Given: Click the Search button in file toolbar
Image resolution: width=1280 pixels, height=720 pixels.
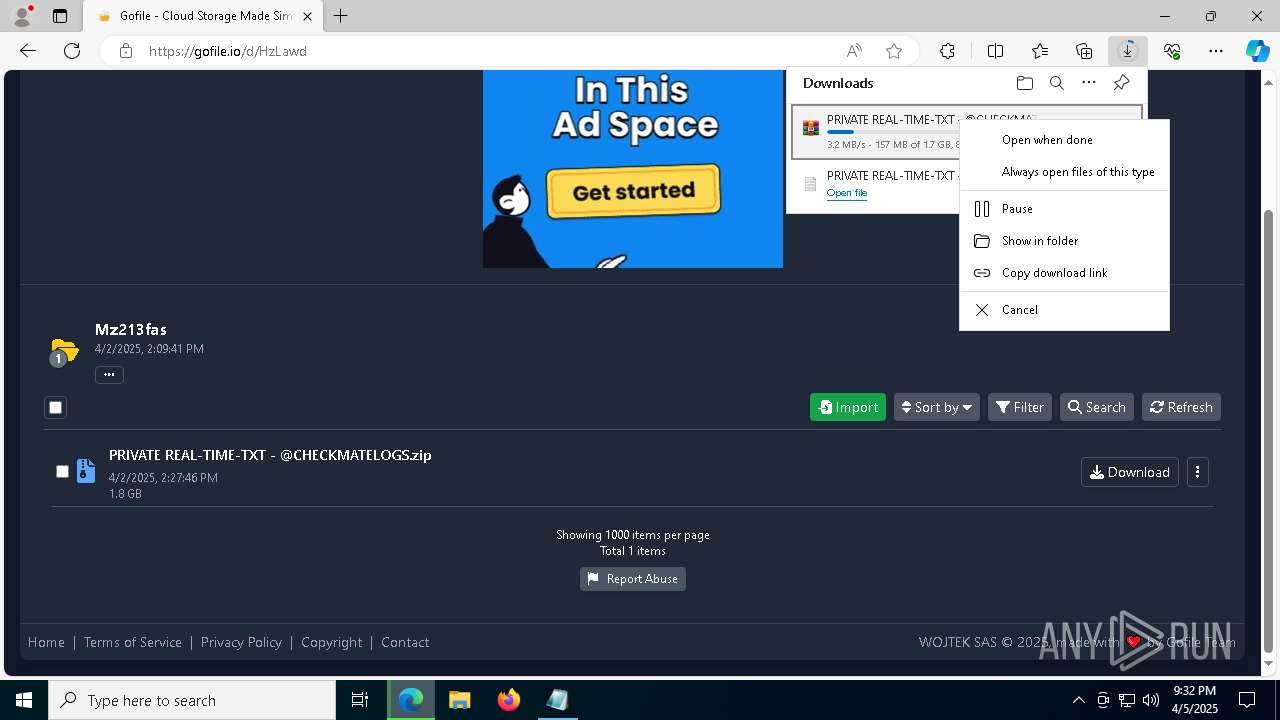Looking at the screenshot, I should (1097, 407).
